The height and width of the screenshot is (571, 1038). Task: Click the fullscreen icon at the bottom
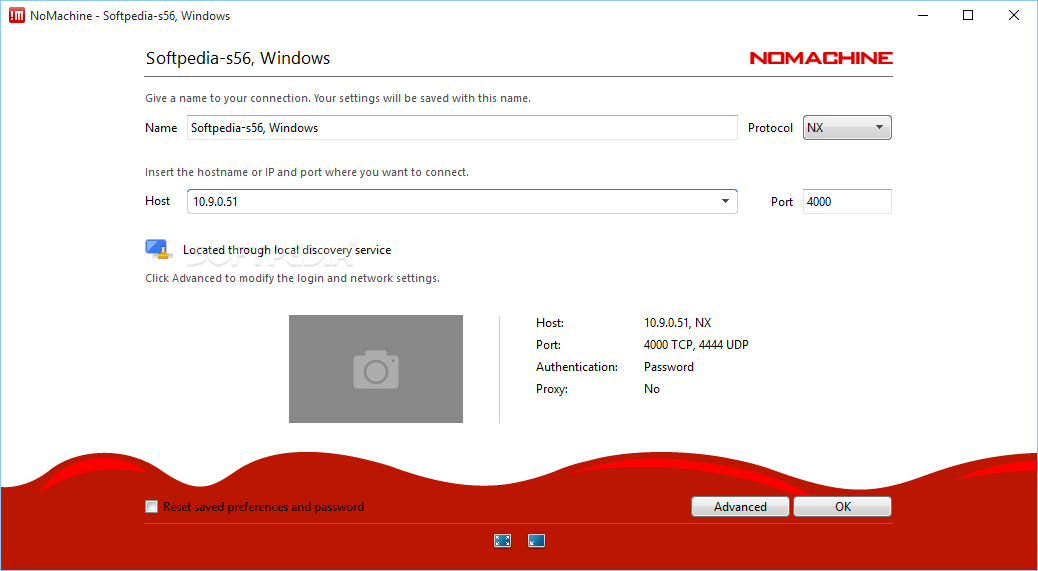[502, 541]
